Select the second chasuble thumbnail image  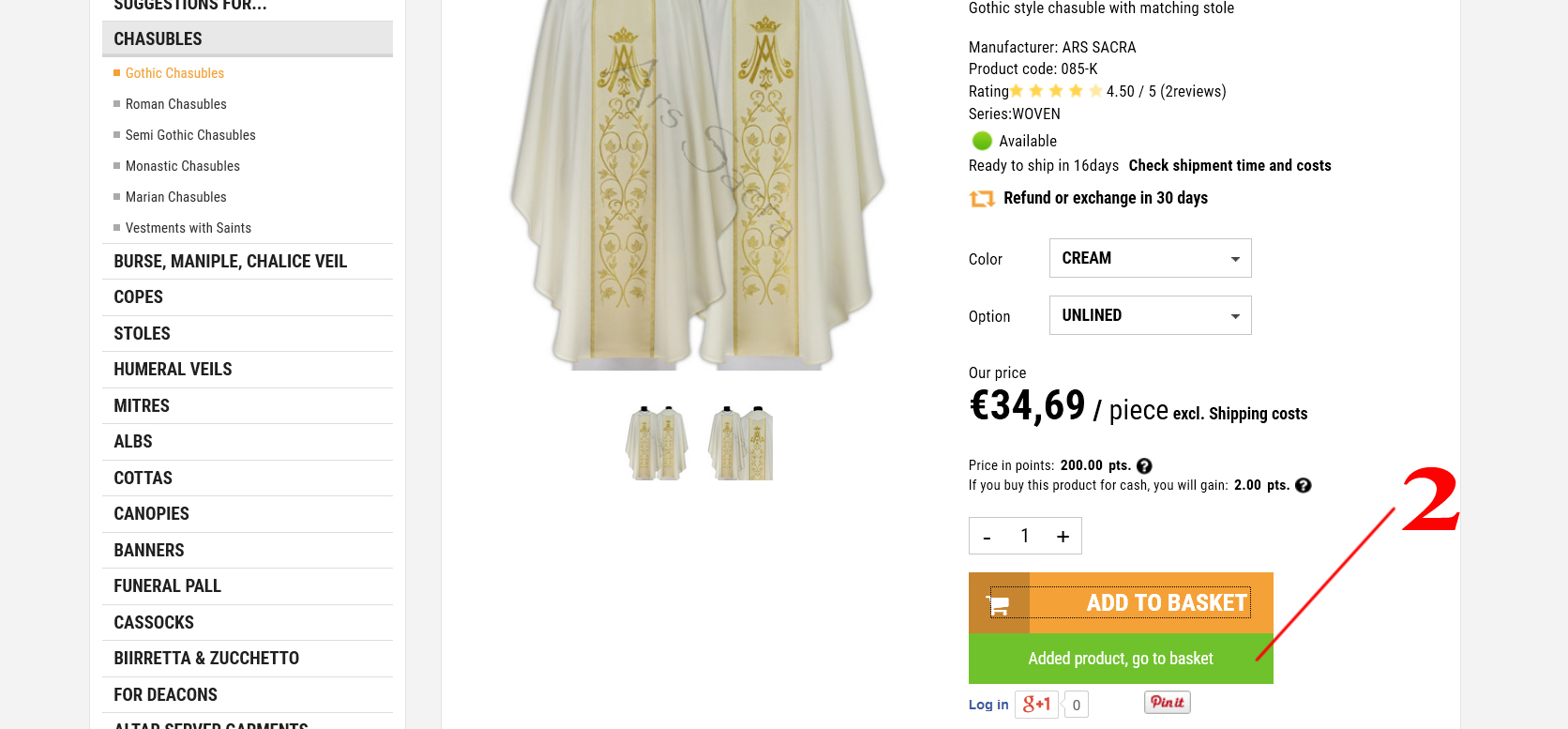741,444
